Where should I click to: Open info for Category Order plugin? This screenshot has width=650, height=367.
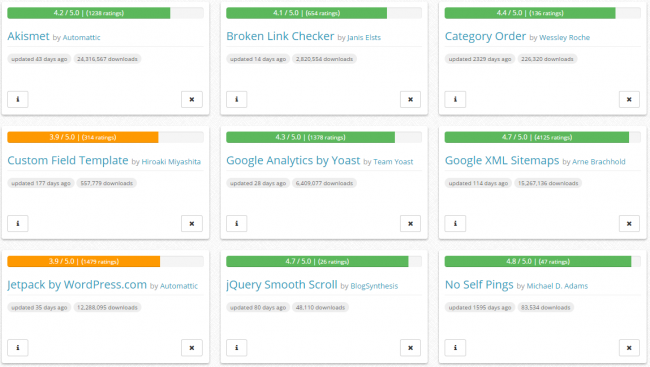[455, 100]
